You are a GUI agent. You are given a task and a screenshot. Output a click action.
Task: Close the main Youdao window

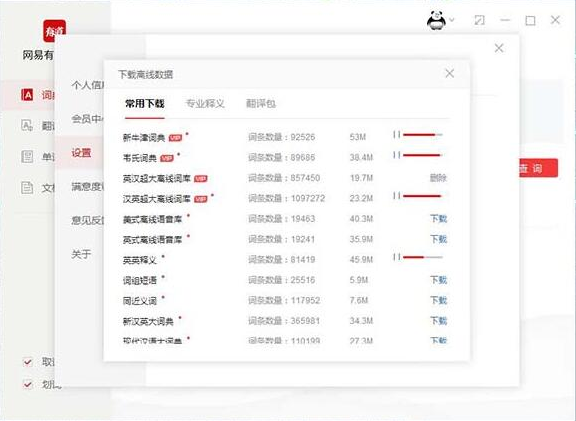[555, 20]
